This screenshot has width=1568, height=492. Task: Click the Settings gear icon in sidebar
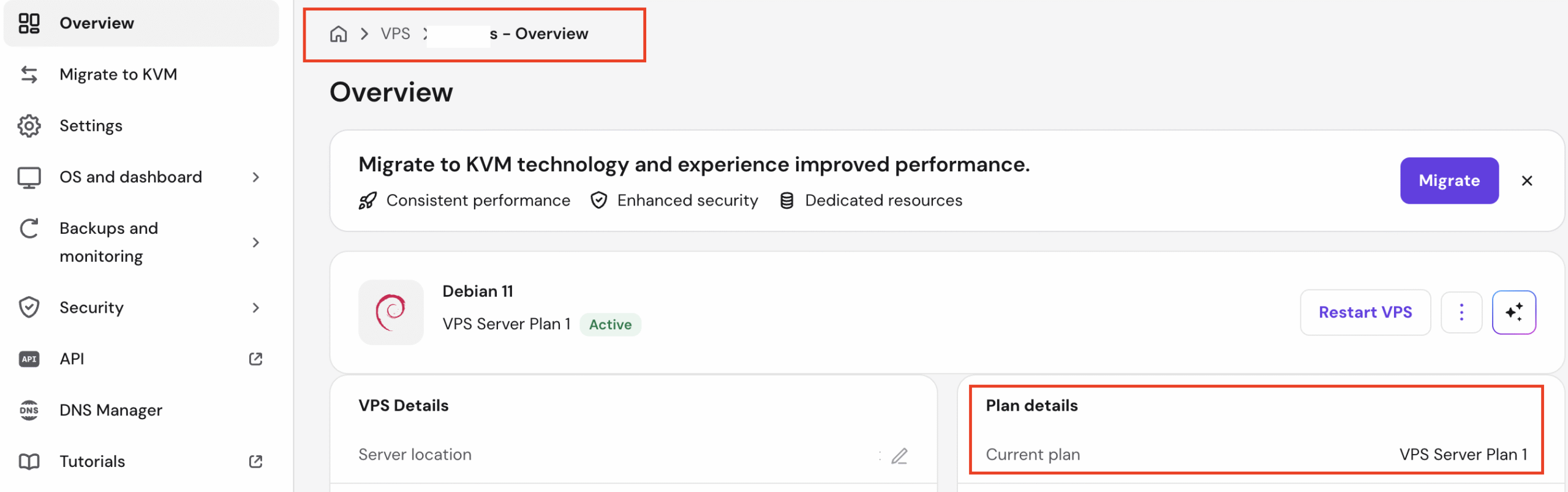pyautogui.click(x=29, y=126)
